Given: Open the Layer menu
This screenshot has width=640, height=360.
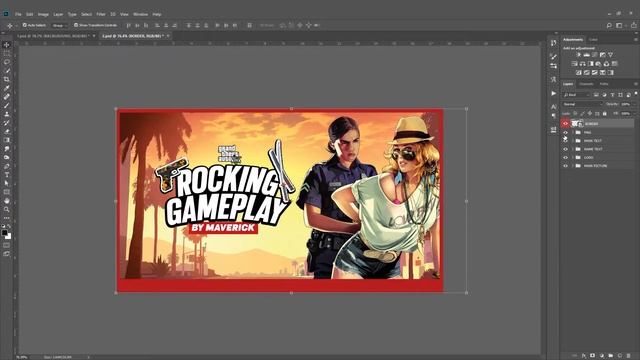Looking at the screenshot, I should tap(58, 14).
